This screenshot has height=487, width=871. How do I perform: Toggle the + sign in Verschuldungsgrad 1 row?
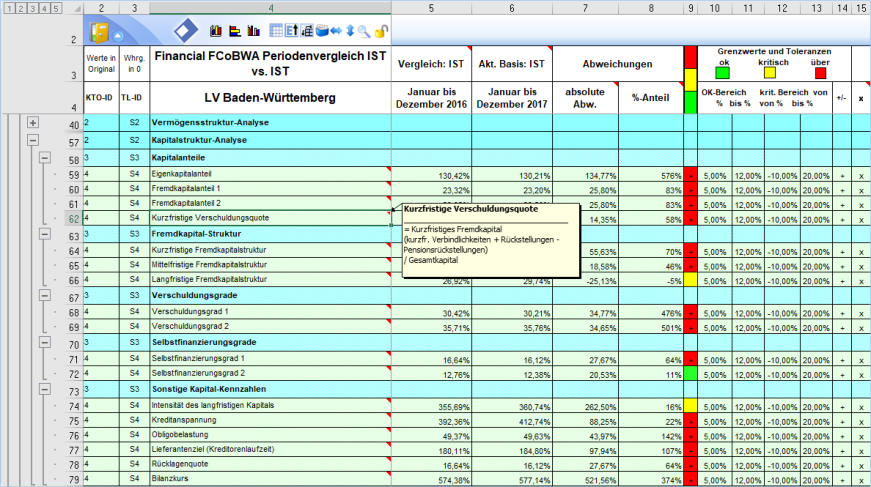click(842, 314)
